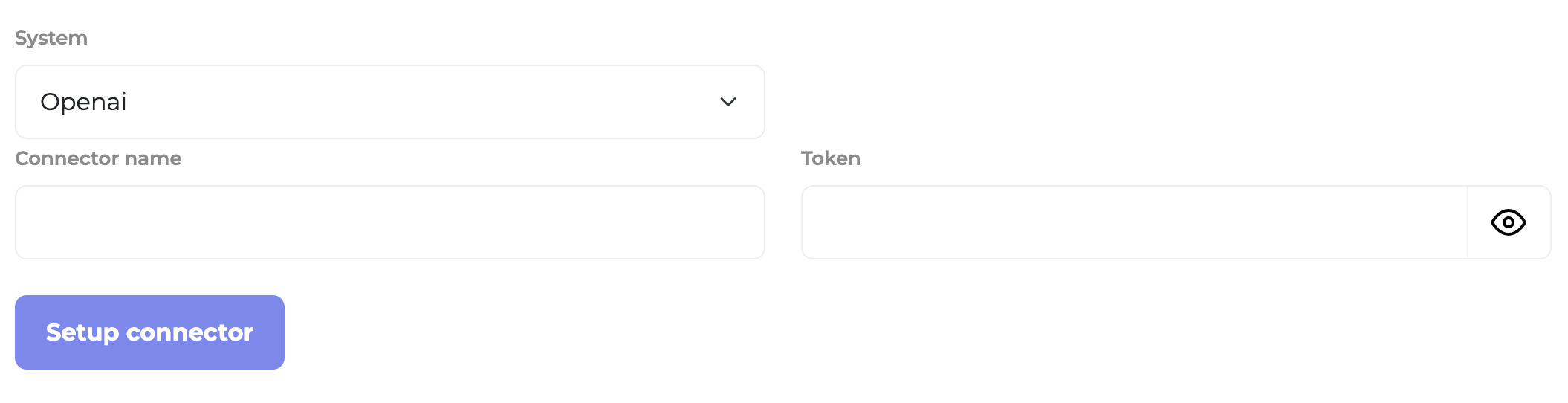Reveal the token using the eye symbol
1568x403 pixels.
click(1508, 222)
